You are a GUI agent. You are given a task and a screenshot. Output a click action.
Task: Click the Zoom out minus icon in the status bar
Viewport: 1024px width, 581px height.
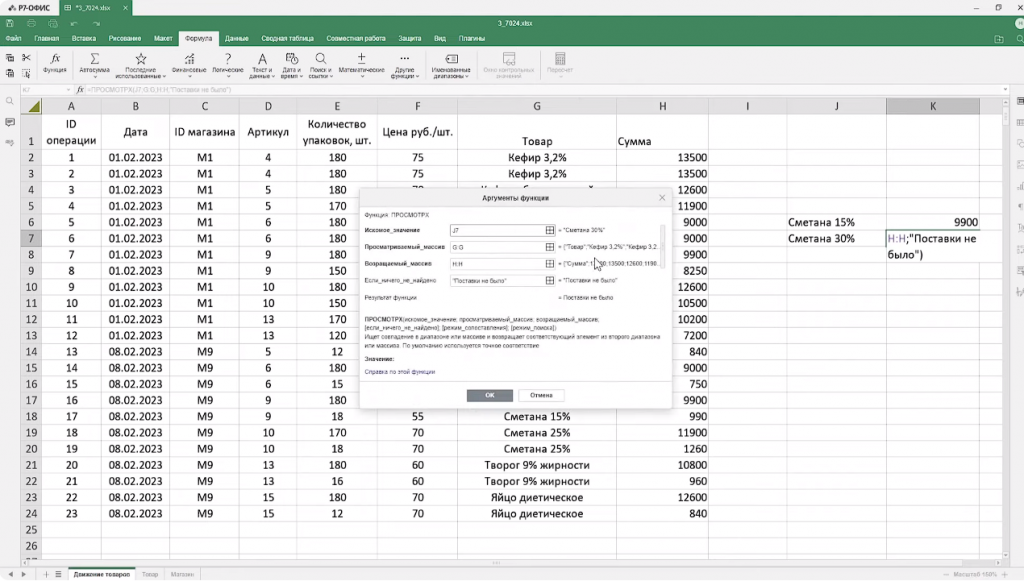pyautogui.click(x=946, y=574)
